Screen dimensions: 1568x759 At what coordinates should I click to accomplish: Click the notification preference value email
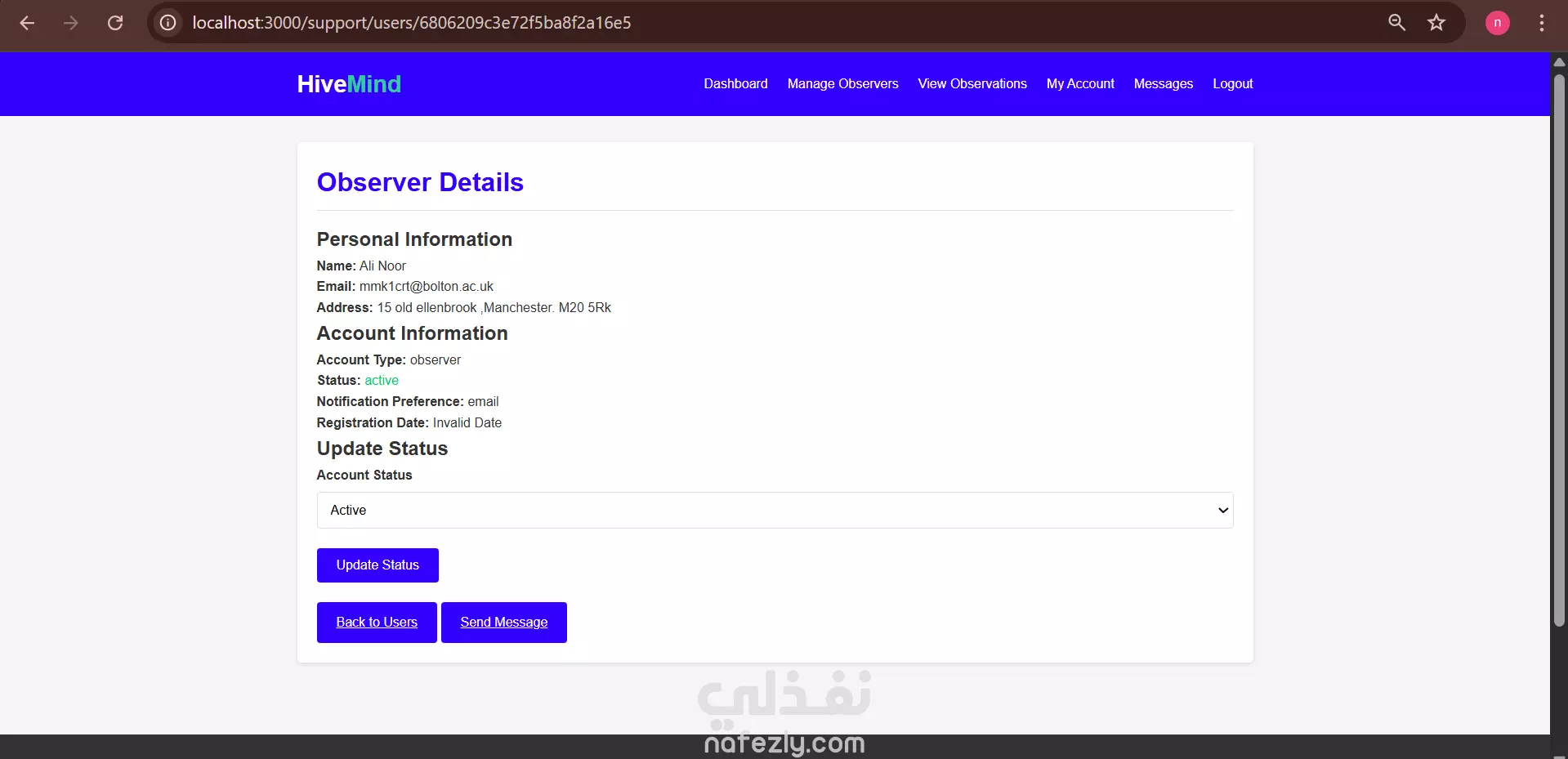[x=483, y=402]
